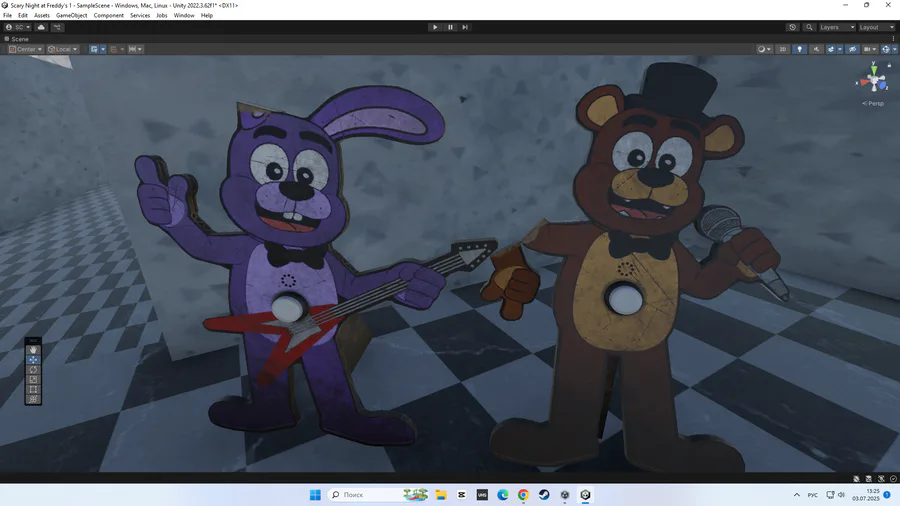
Task: Open the SC account dropdown
Action: pos(17,27)
